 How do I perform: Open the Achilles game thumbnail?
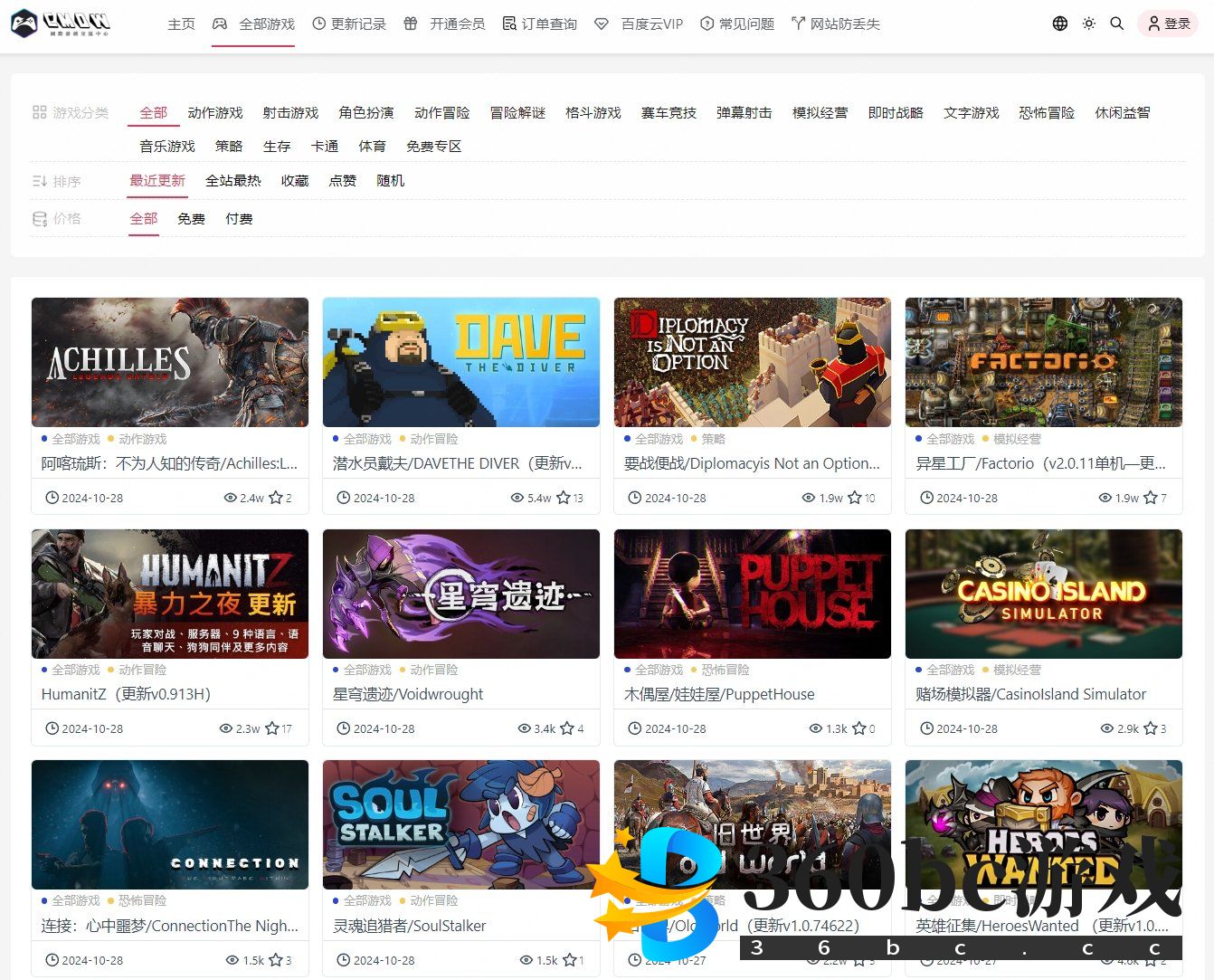[x=170, y=362]
